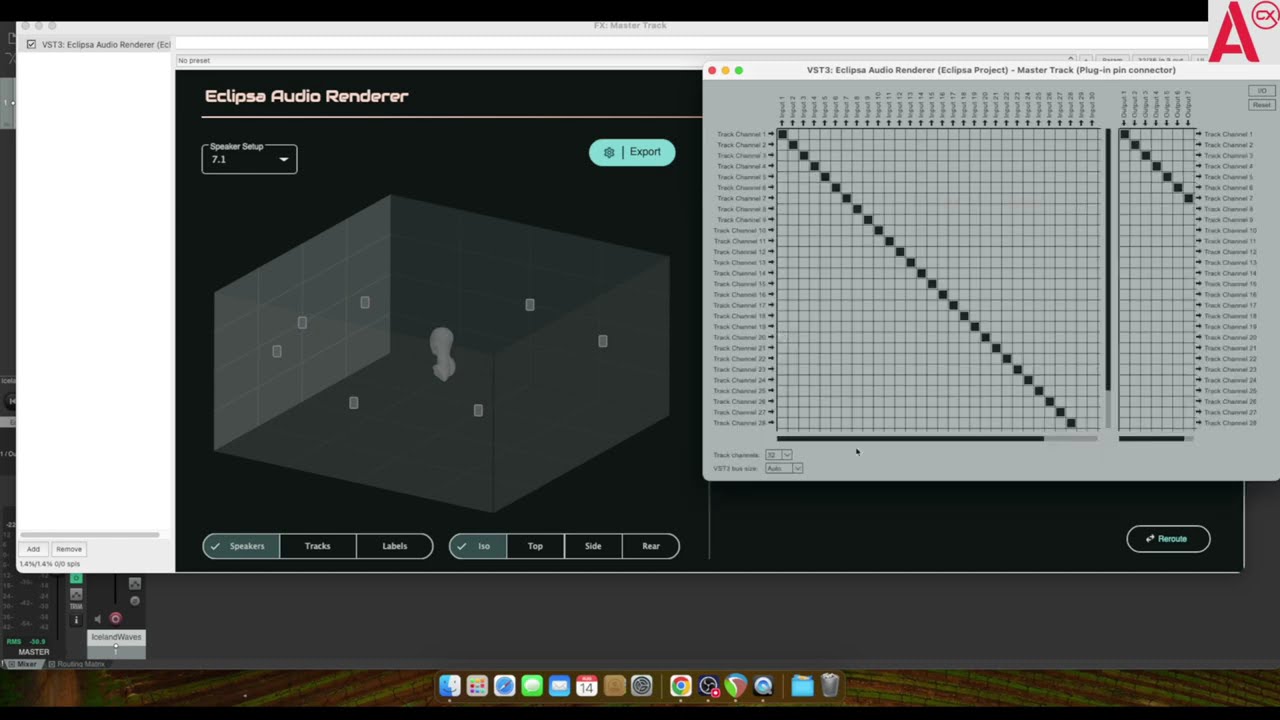Viewport: 1280px width, 720px height.
Task: Open the Track channels count dropdown
Action: 778,455
